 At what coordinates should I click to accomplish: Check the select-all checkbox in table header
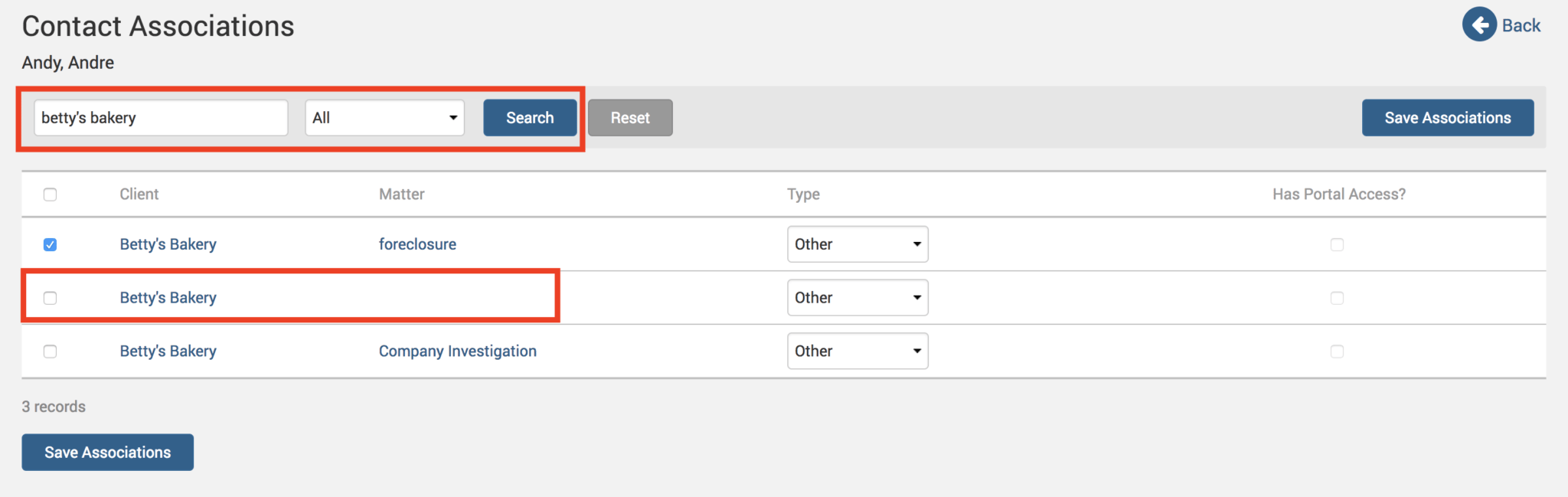[51, 195]
